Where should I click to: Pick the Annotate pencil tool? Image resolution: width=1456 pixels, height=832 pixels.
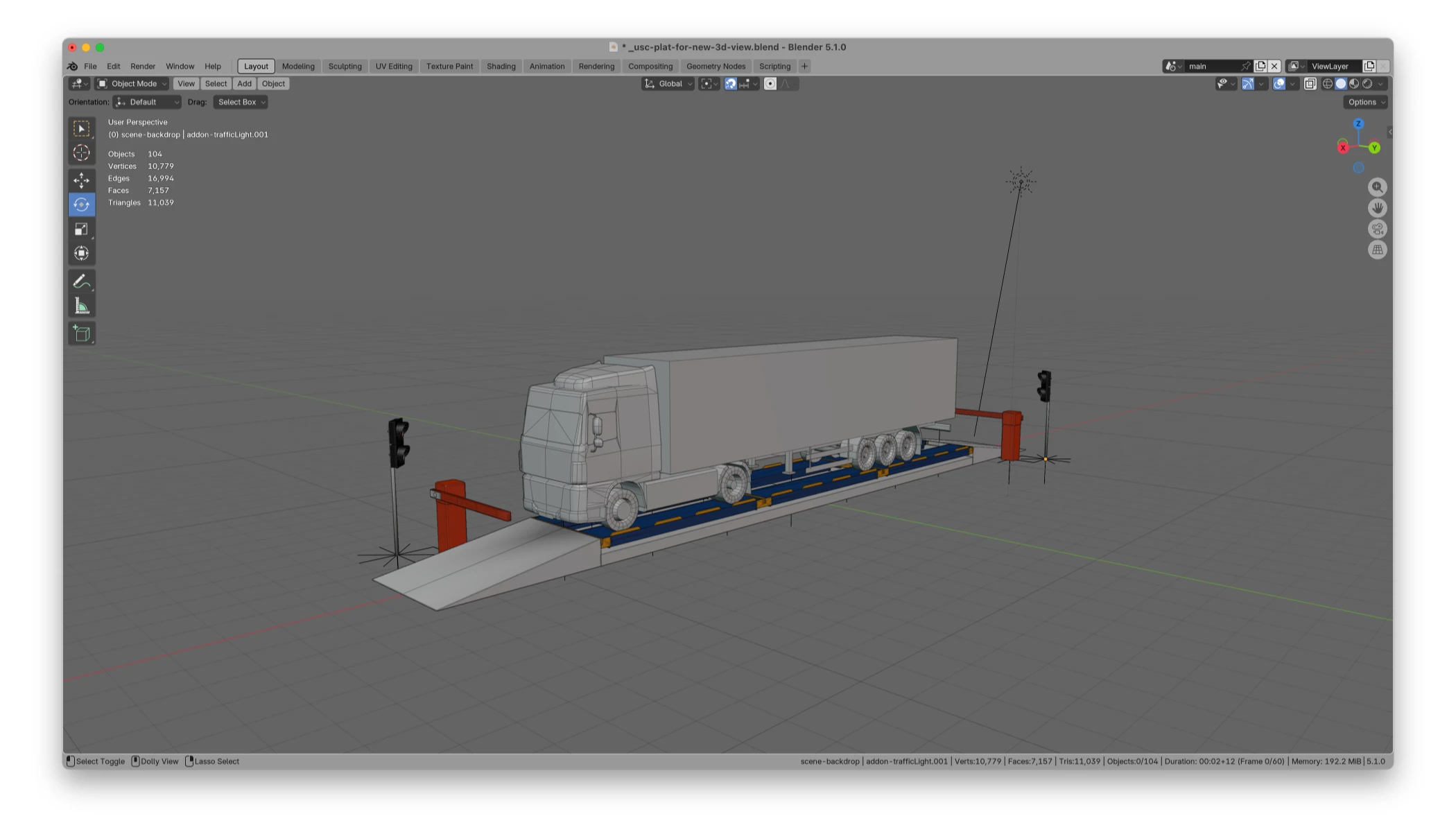click(x=81, y=281)
